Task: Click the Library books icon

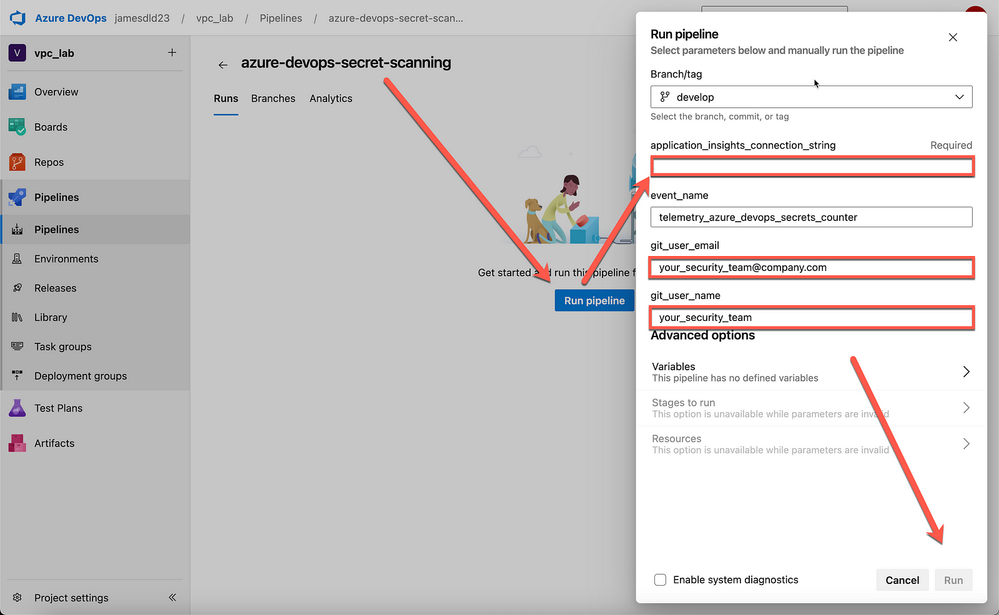Action: 17,317
